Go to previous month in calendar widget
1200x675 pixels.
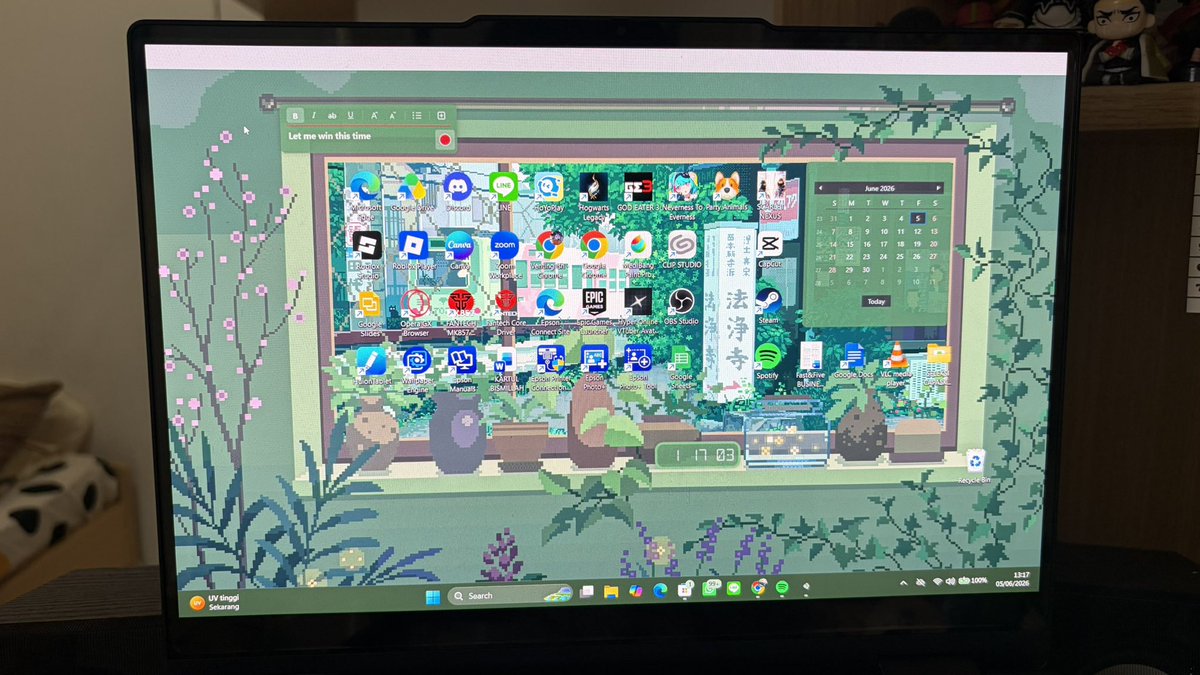click(x=820, y=188)
